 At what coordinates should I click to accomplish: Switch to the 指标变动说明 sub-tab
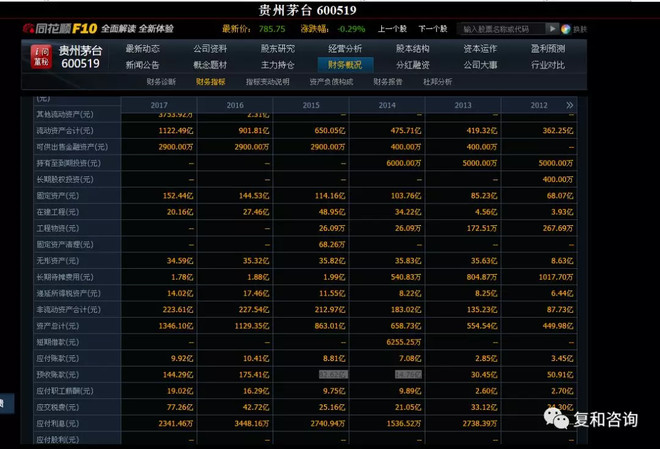click(x=268, y=82)
